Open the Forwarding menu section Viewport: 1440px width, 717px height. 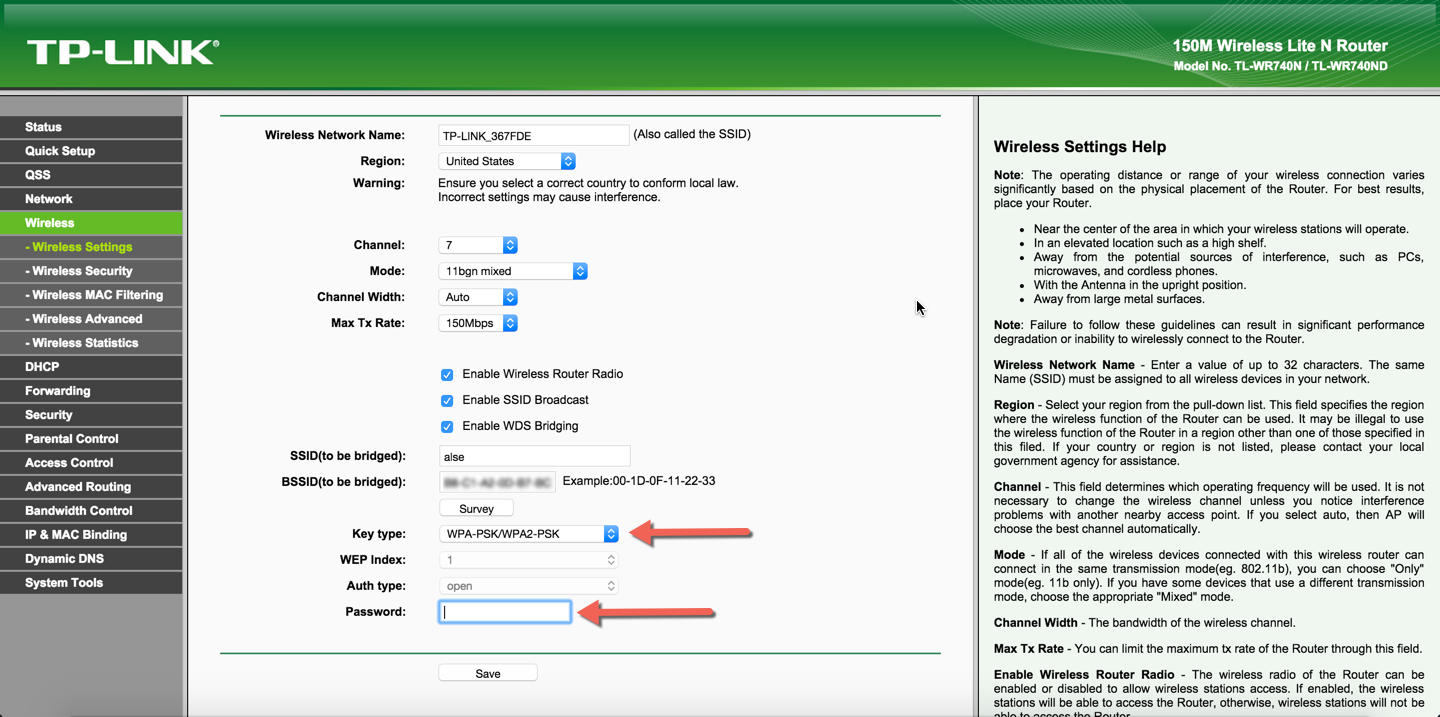click(91, 391)
